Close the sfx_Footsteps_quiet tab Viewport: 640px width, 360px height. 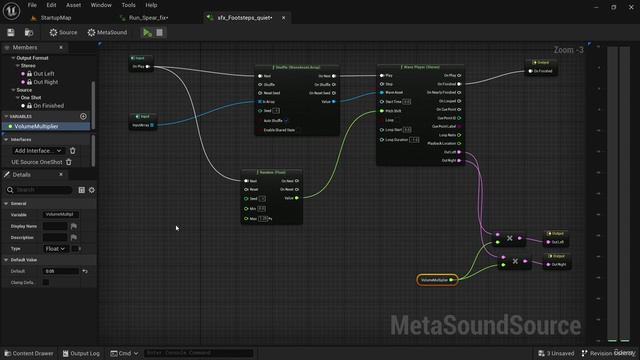click(283, 18)
